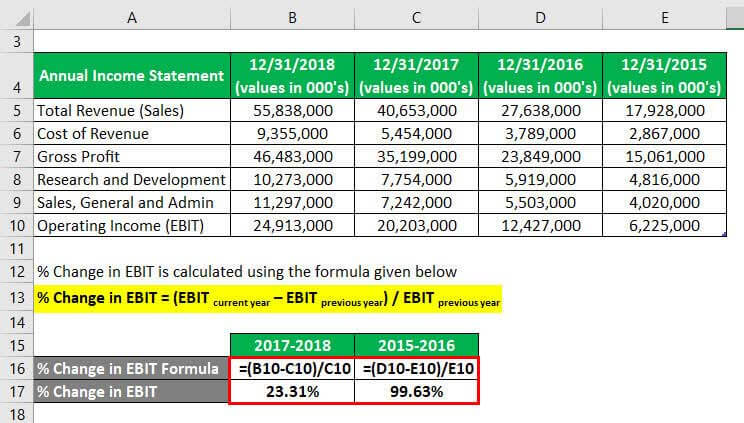Click the 23.31% result cell

click(292, 392)
